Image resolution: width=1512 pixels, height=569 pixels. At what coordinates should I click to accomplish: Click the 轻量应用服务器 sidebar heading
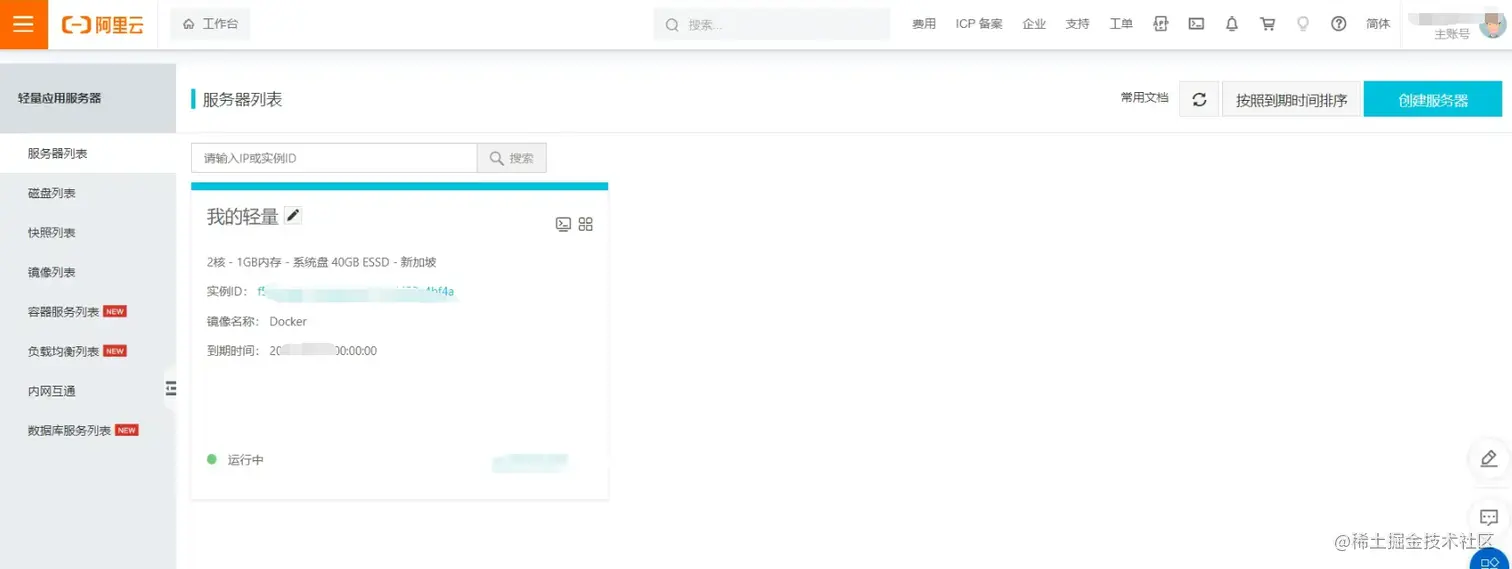coord(60,98)
